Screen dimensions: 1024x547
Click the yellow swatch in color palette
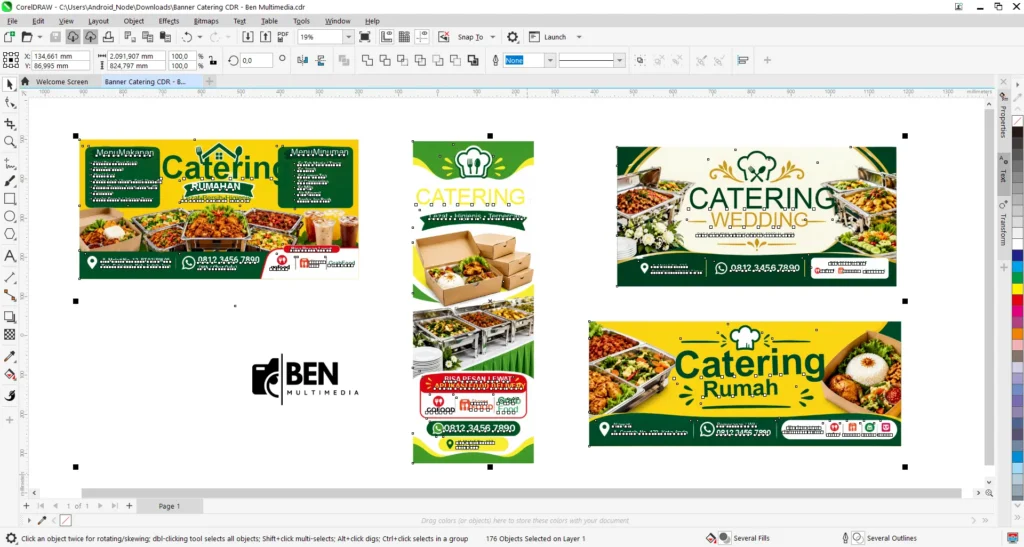(1017, 288)
